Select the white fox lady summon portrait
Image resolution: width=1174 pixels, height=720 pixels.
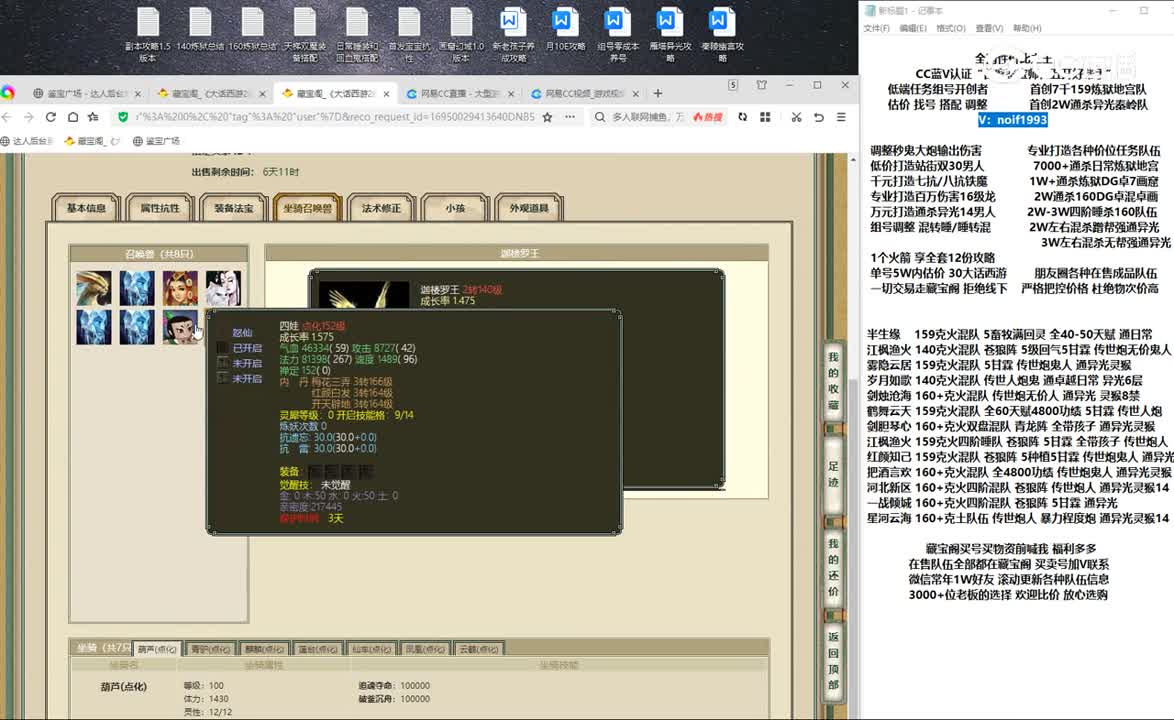click(224, 288)
